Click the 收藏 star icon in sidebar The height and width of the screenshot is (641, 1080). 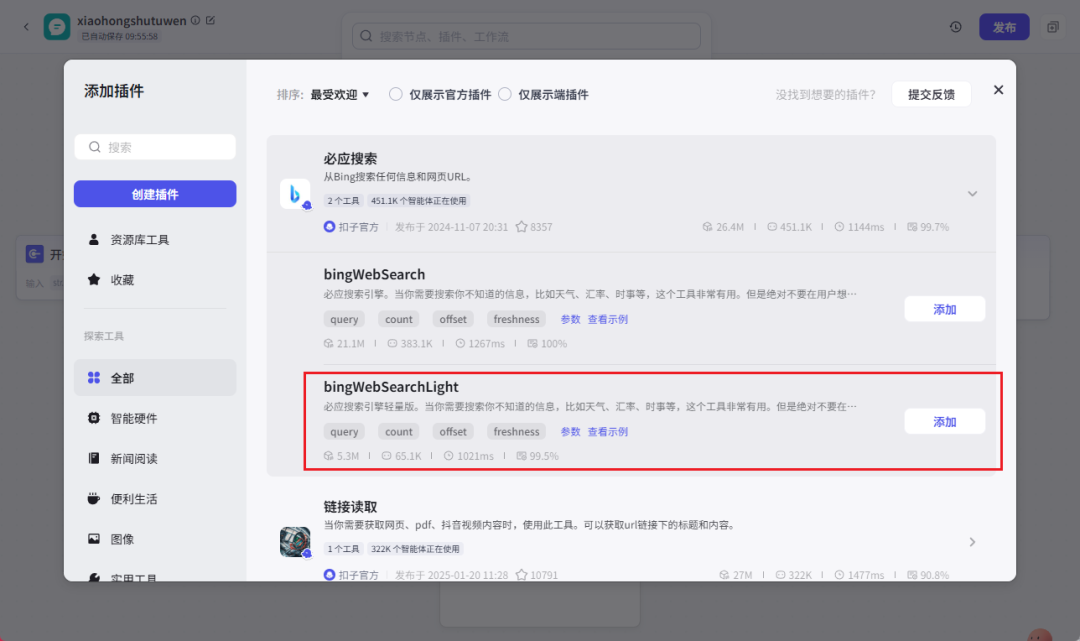point(94,279)
